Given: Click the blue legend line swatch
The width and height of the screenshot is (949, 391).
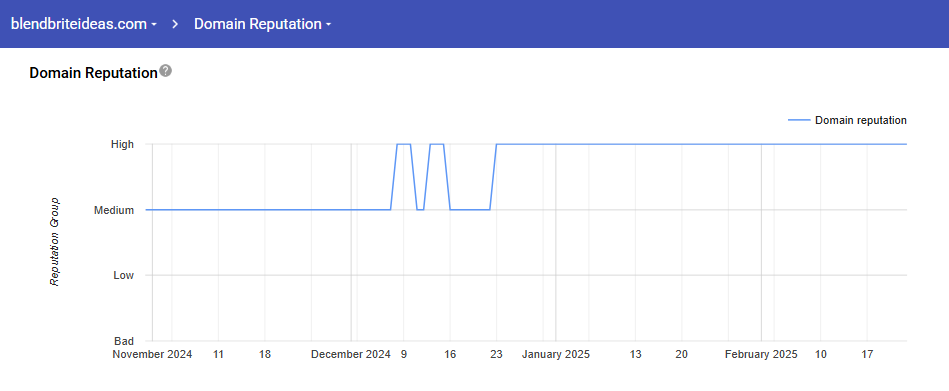Looking at the screenshot, I should coord(799,120).
